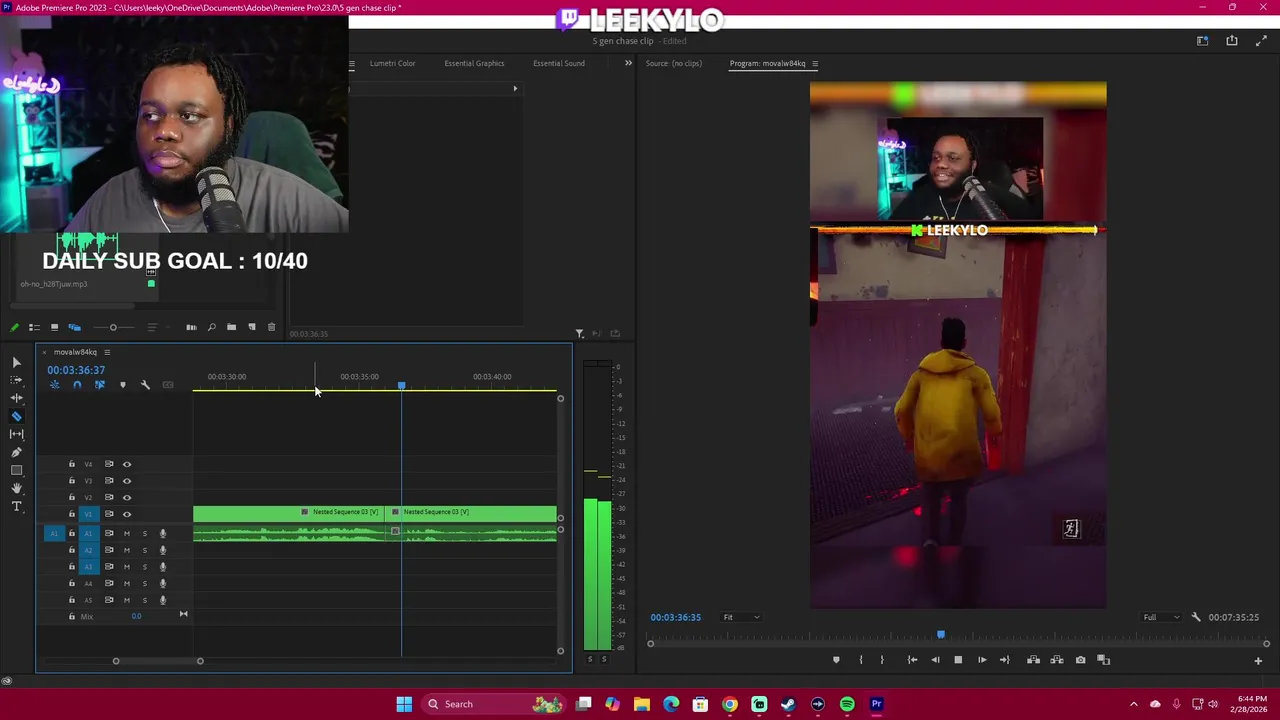Image resolution: width=1280 pixels, height=720 pixels.
Task: Add a marker in the timeline
Action: pyautogui.click(x=123, y=385)
